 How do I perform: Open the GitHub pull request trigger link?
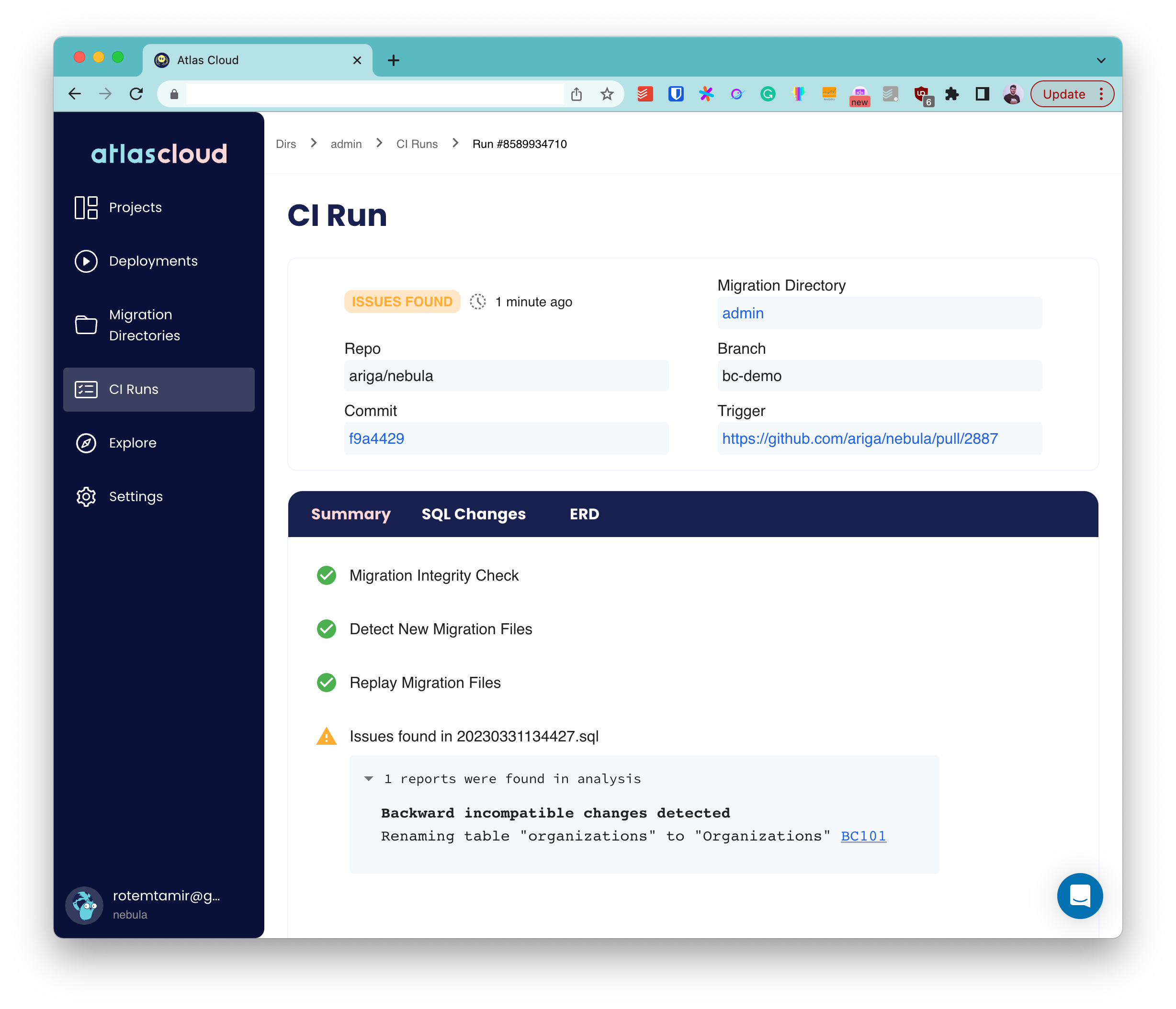[859, 438]
